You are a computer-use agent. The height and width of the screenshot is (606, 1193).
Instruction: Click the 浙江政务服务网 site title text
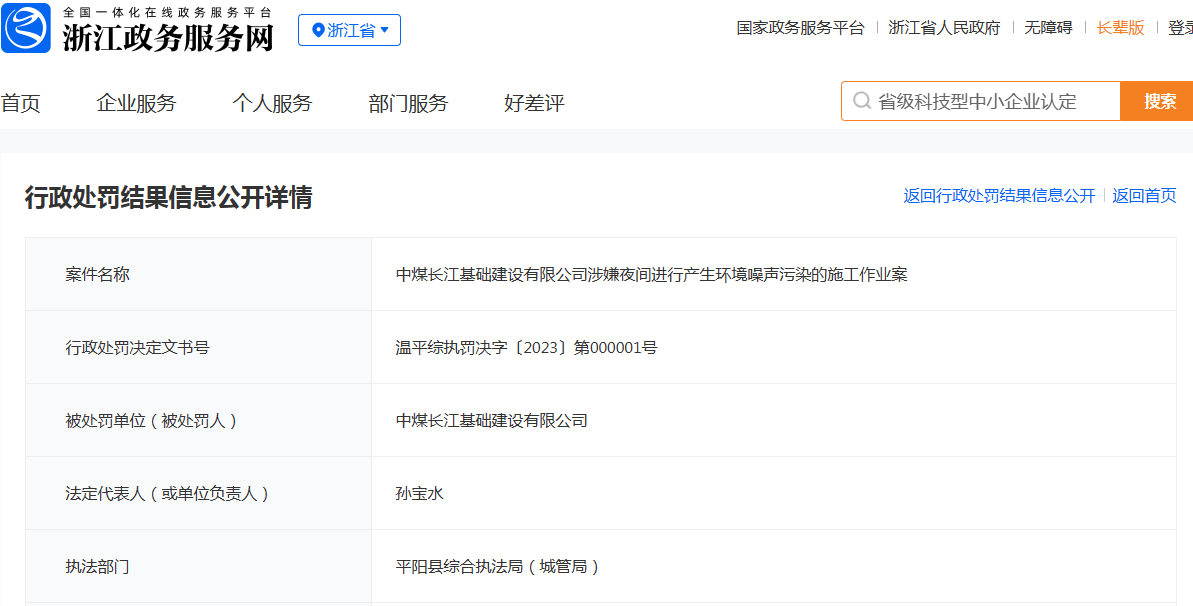click(x=168, y=37)
